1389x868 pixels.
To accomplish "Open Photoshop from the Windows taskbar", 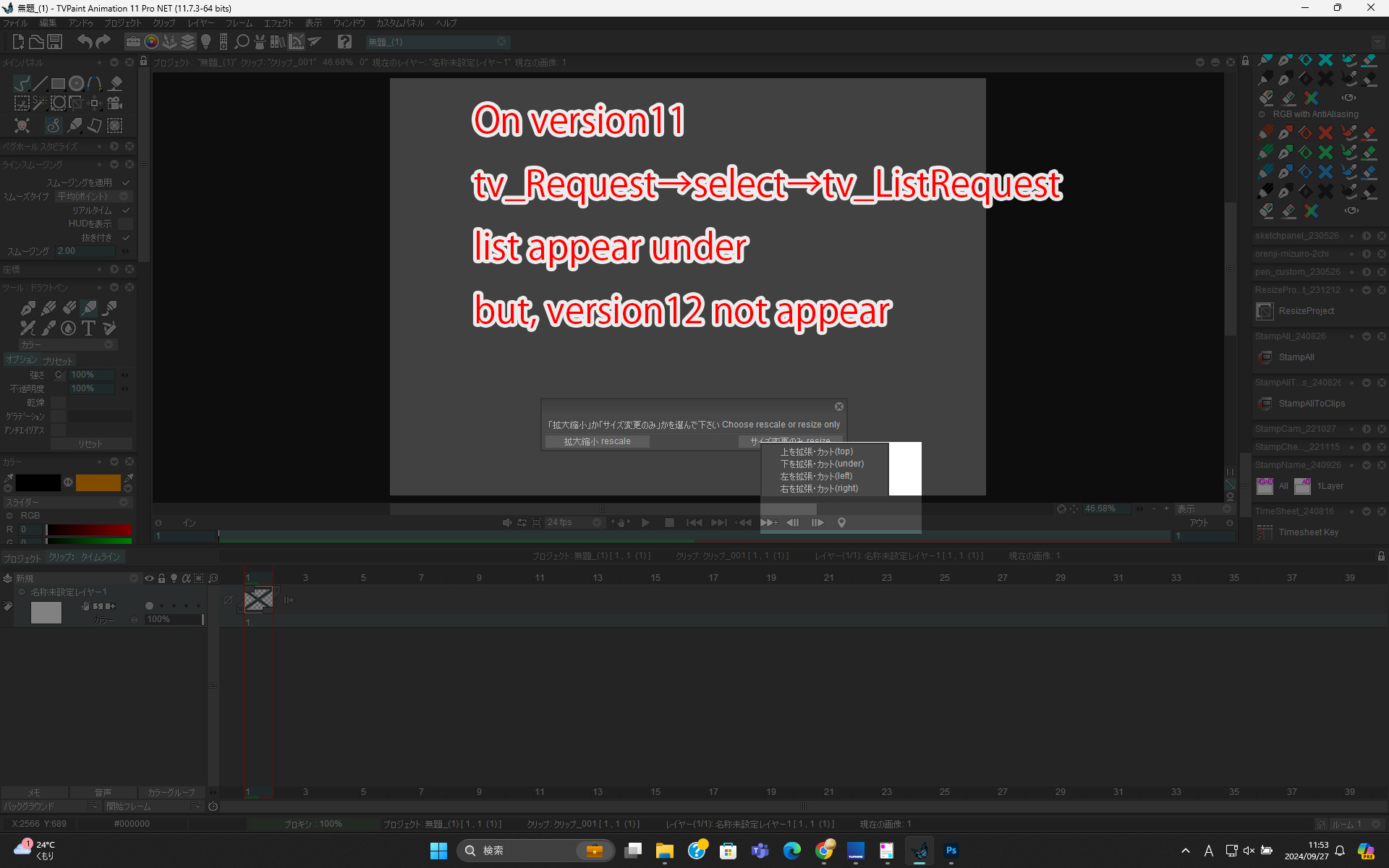I will point(951,851).
